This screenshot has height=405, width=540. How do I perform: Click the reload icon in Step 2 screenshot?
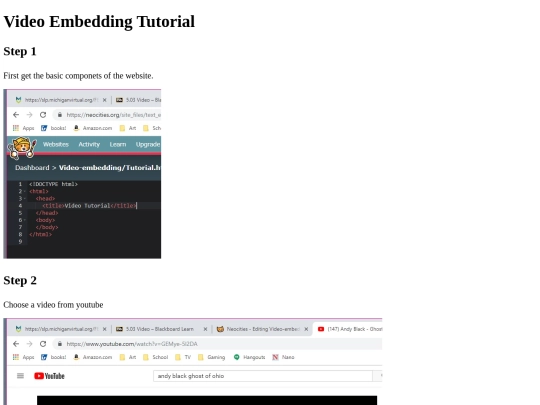coord(43,344)
